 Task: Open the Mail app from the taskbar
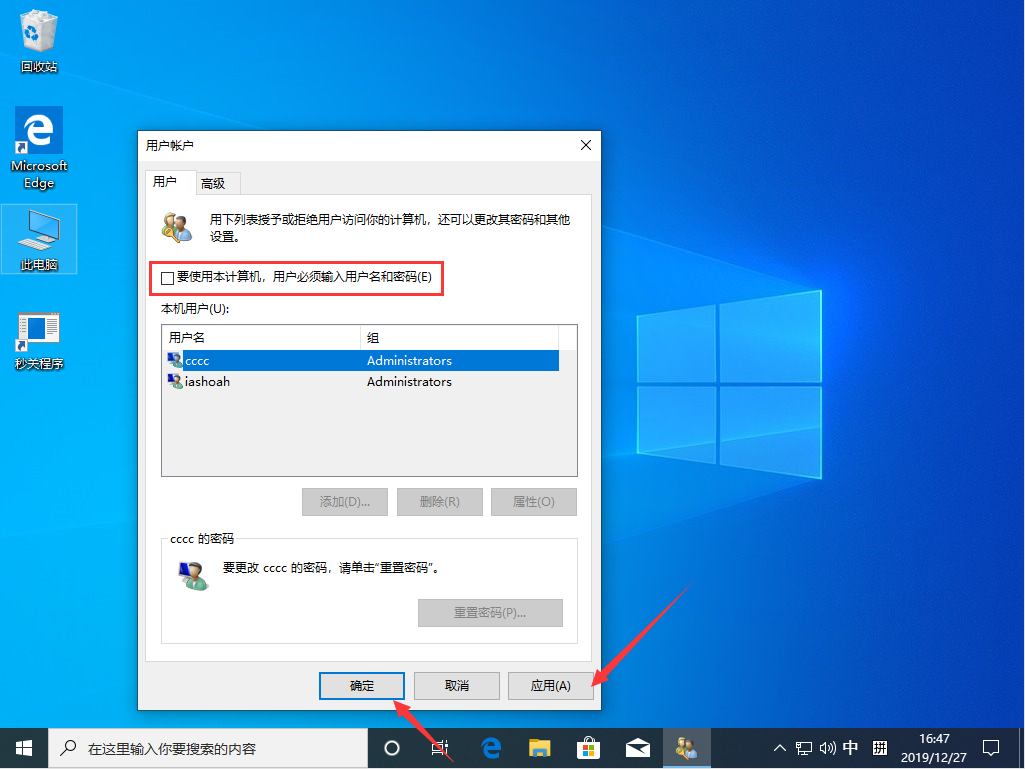[637, 747]
